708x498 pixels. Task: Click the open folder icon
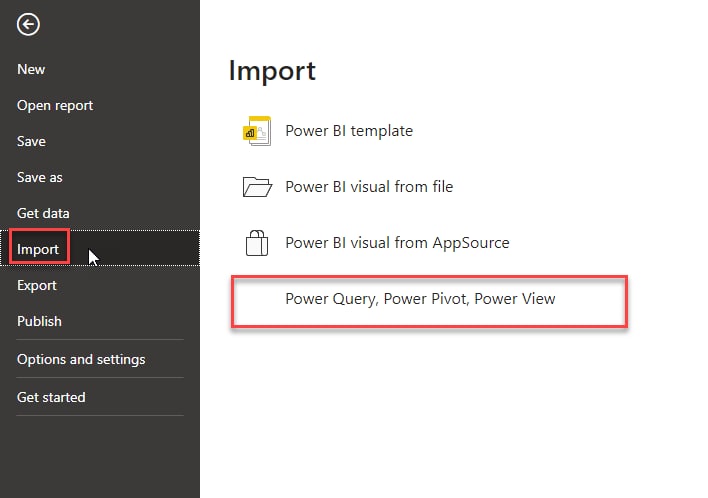(x=257, y=187)
